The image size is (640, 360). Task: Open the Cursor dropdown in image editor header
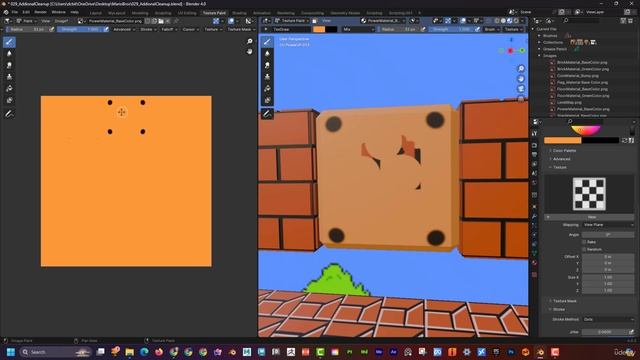pyautogui.click(x=191, y=29)
